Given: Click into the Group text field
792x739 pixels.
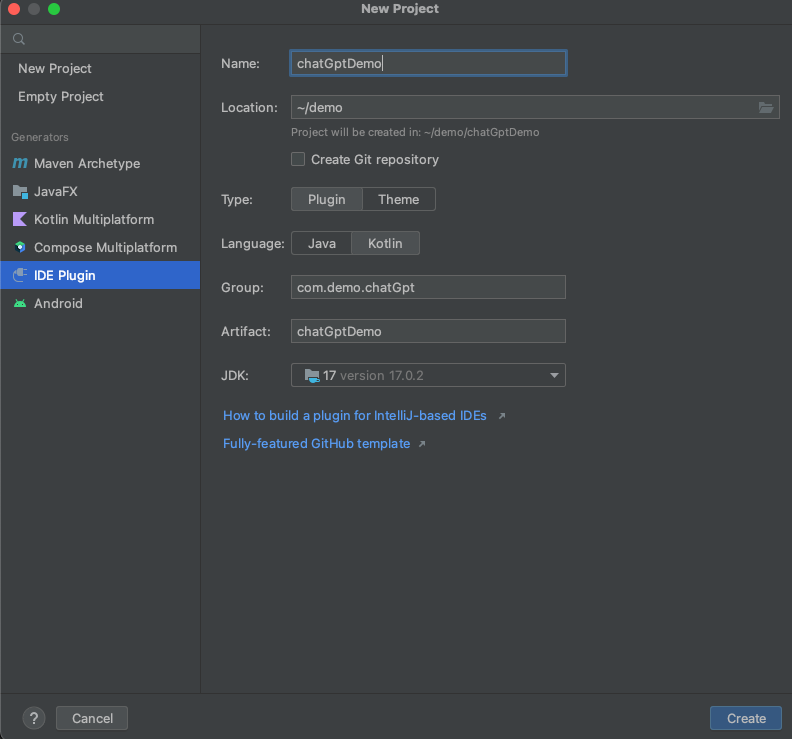Looking at the screenshot, I should pyautogui.click(x=428, y=287).
